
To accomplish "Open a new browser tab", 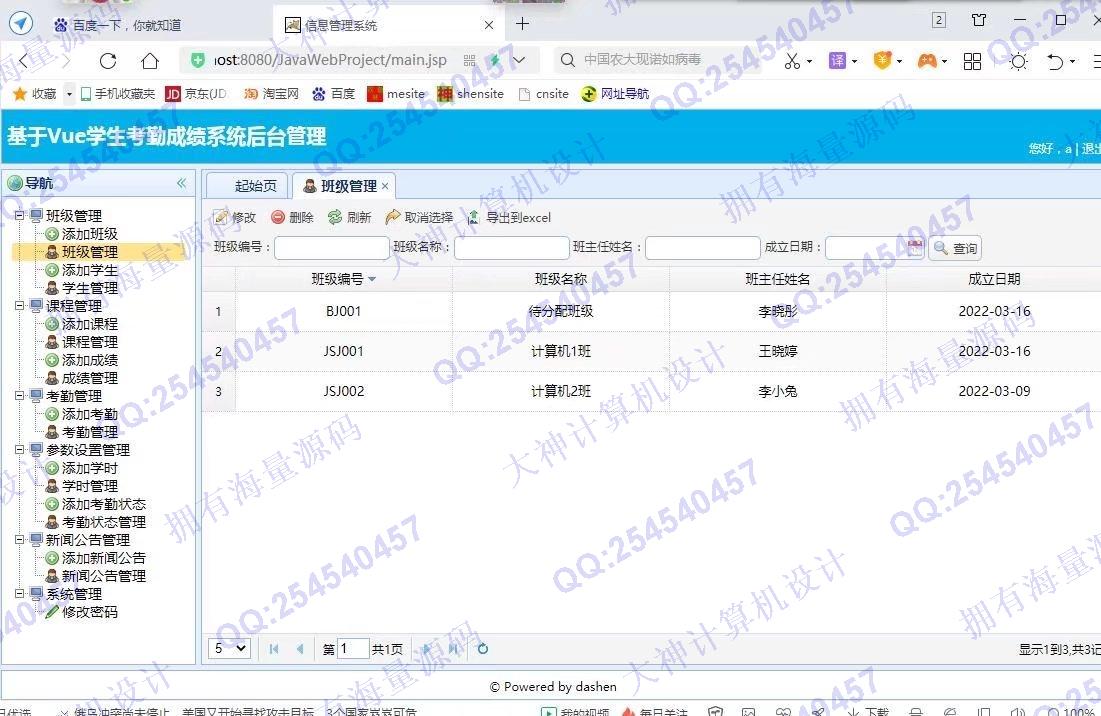I will [x=522, y=24].
